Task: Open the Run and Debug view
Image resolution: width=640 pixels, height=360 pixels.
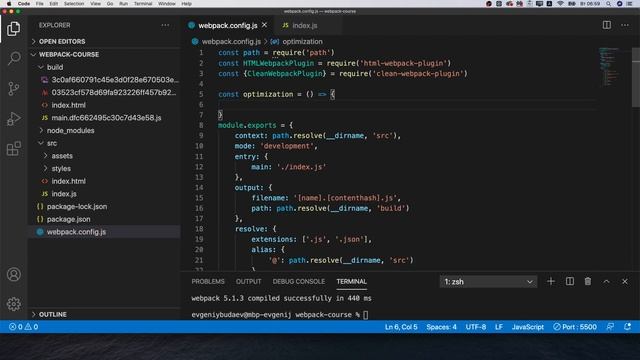Action: 13,118
